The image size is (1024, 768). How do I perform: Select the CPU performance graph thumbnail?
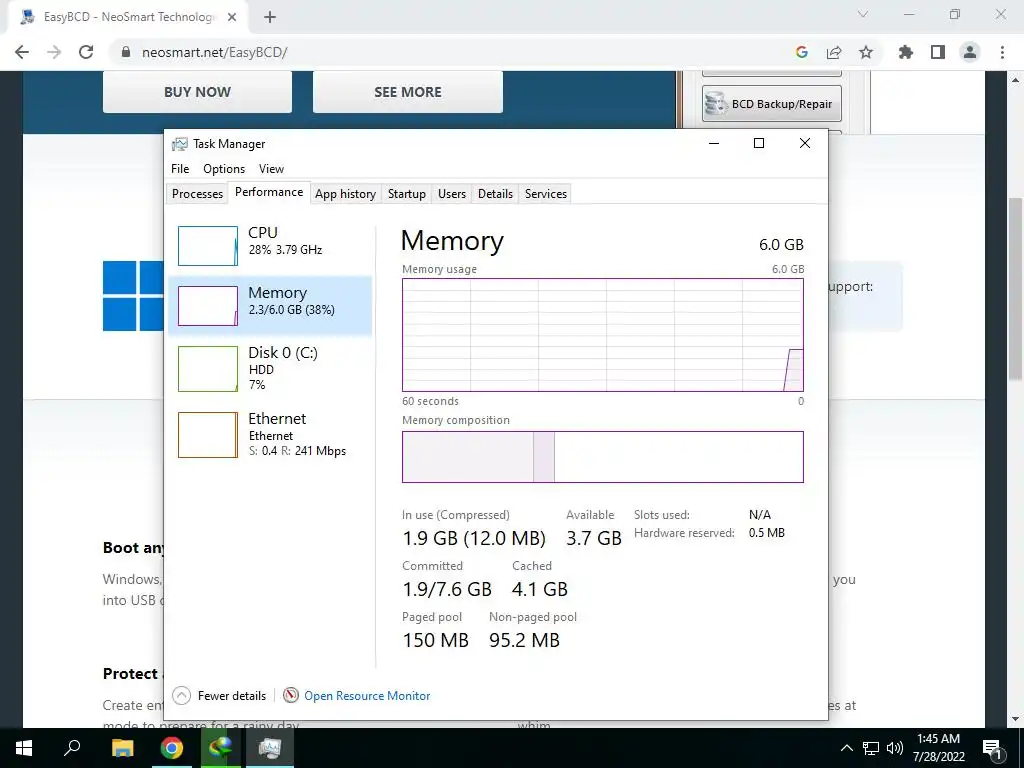[x=208, y=246]
